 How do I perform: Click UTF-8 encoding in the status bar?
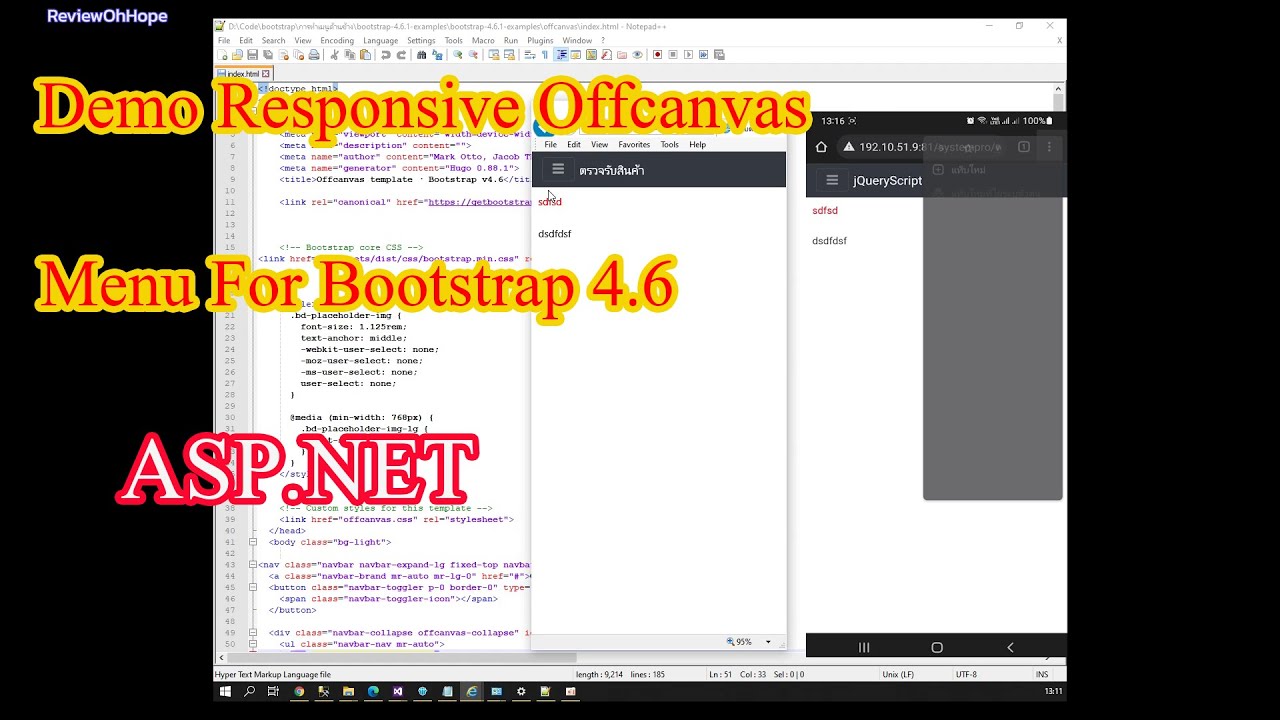point(966,675)
